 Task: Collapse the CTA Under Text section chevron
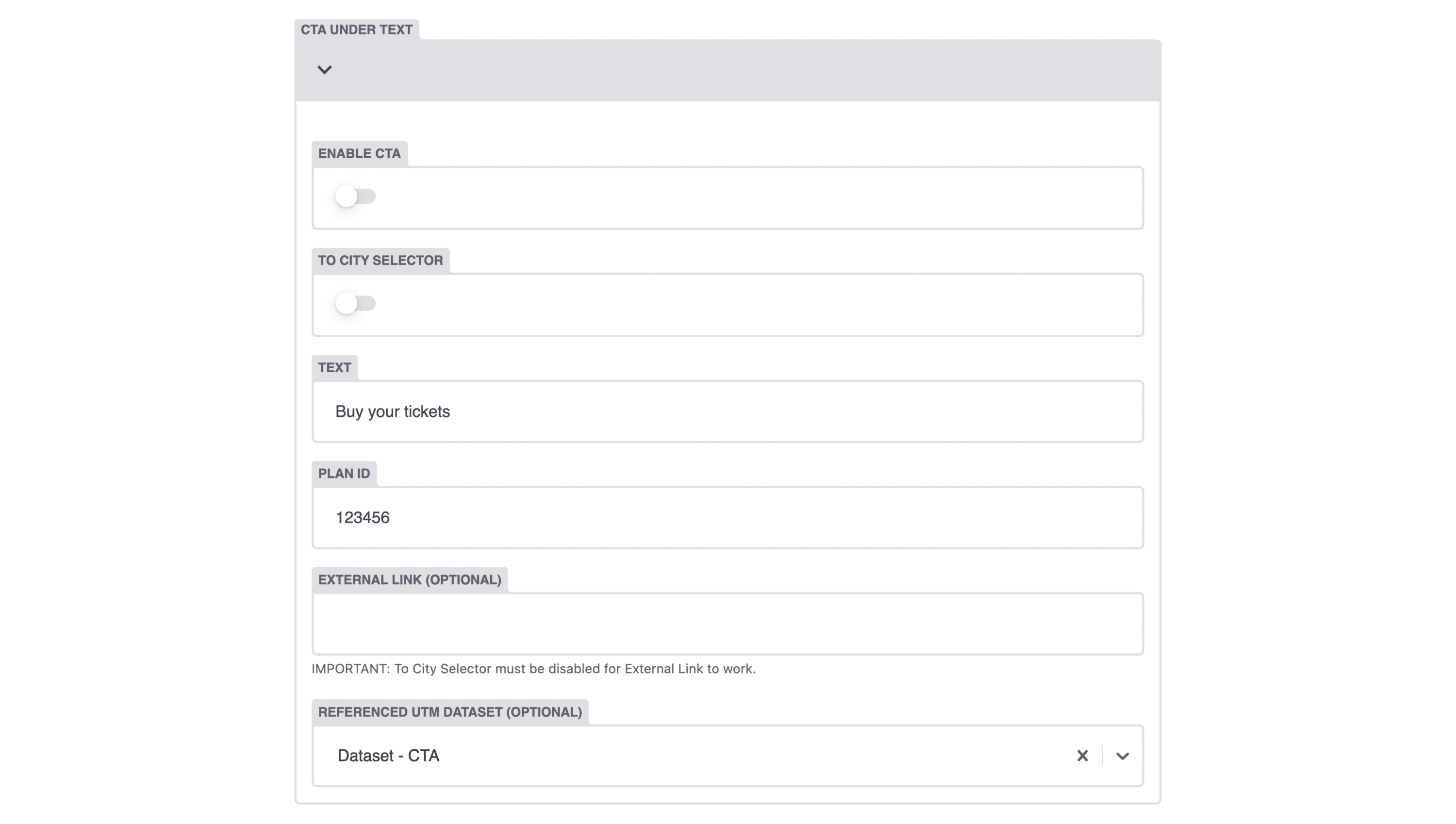click(x=324, y=69)
